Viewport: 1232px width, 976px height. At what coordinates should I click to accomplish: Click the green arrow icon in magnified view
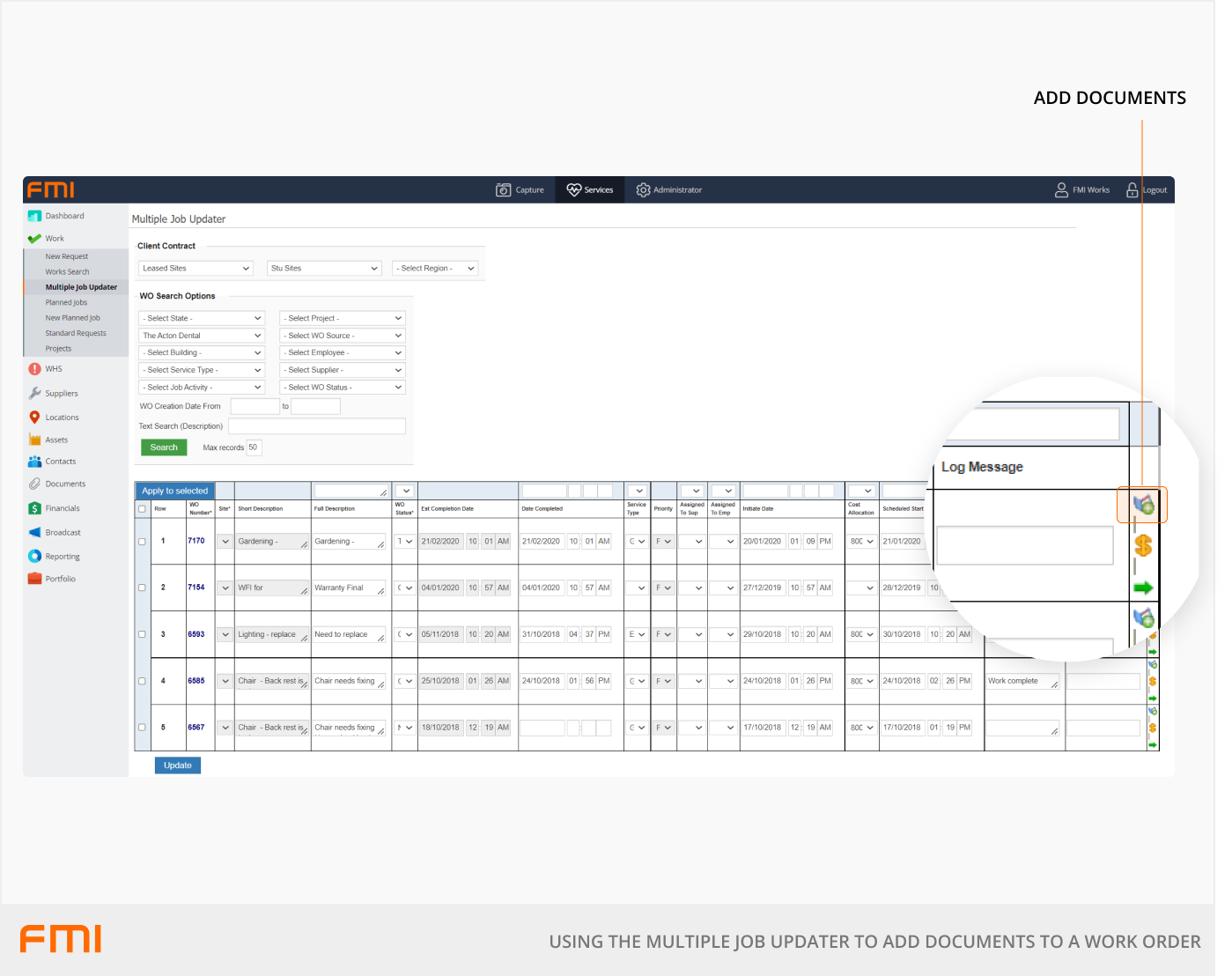(x=1143, y=588)
